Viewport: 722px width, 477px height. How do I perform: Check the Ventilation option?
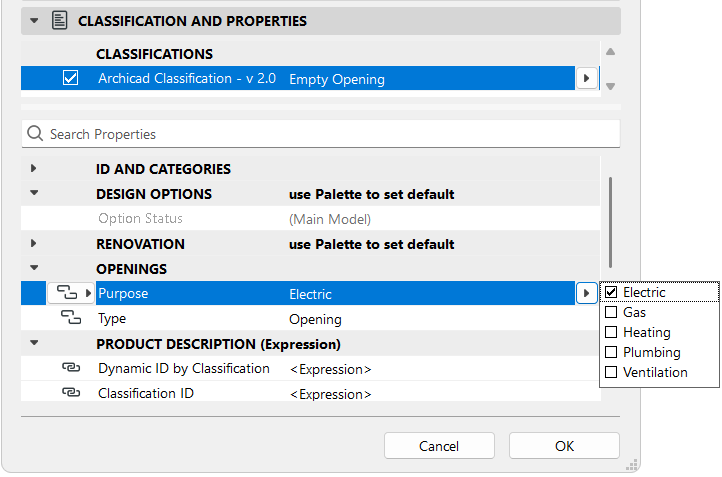pyautogui.click(x=611, y=372)
